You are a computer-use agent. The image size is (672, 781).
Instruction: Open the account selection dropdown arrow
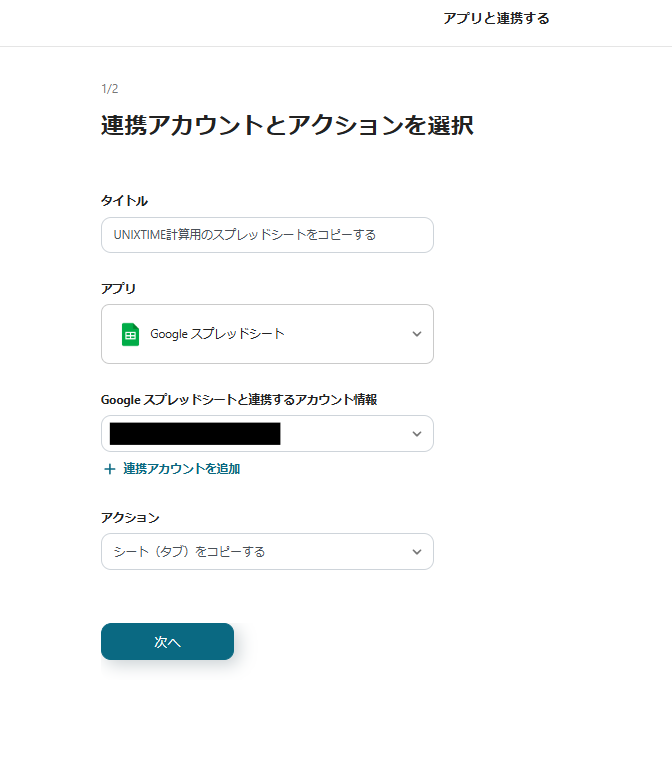[x=417, y=434]
